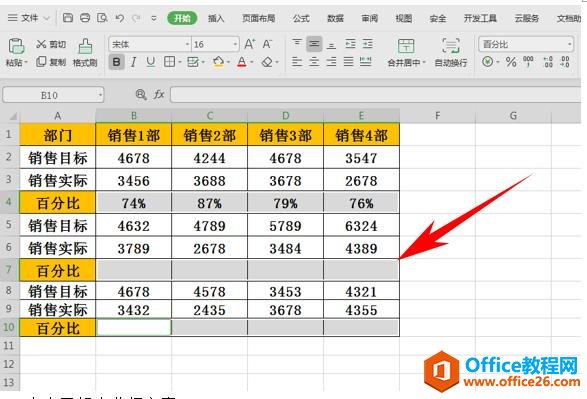The width and height of the screenshot is (587, 399).
Task: Open the 云服务 tab
Action: pyautogui.click(x=527, y=18)
